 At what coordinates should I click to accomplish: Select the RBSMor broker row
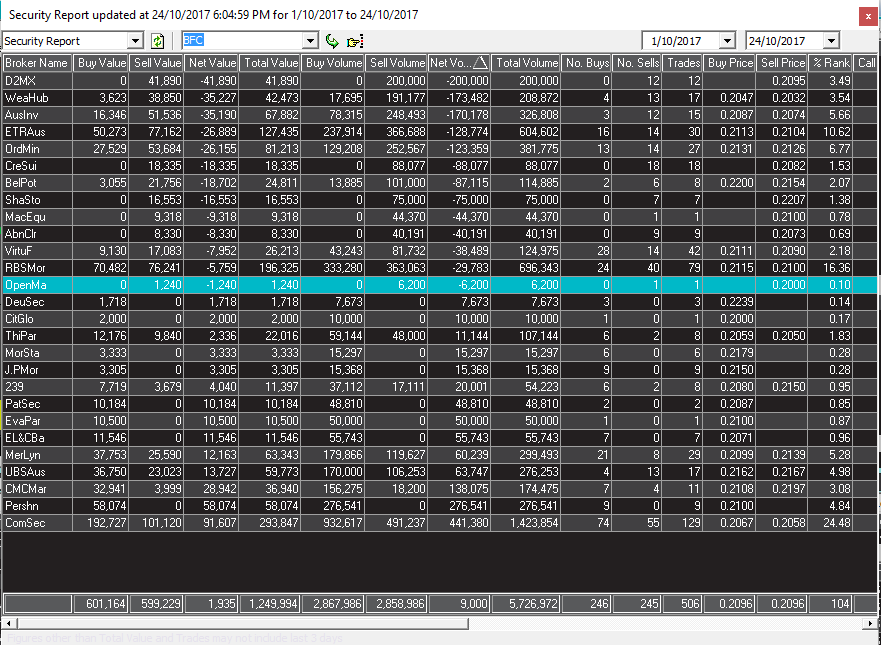click(439, 267)
